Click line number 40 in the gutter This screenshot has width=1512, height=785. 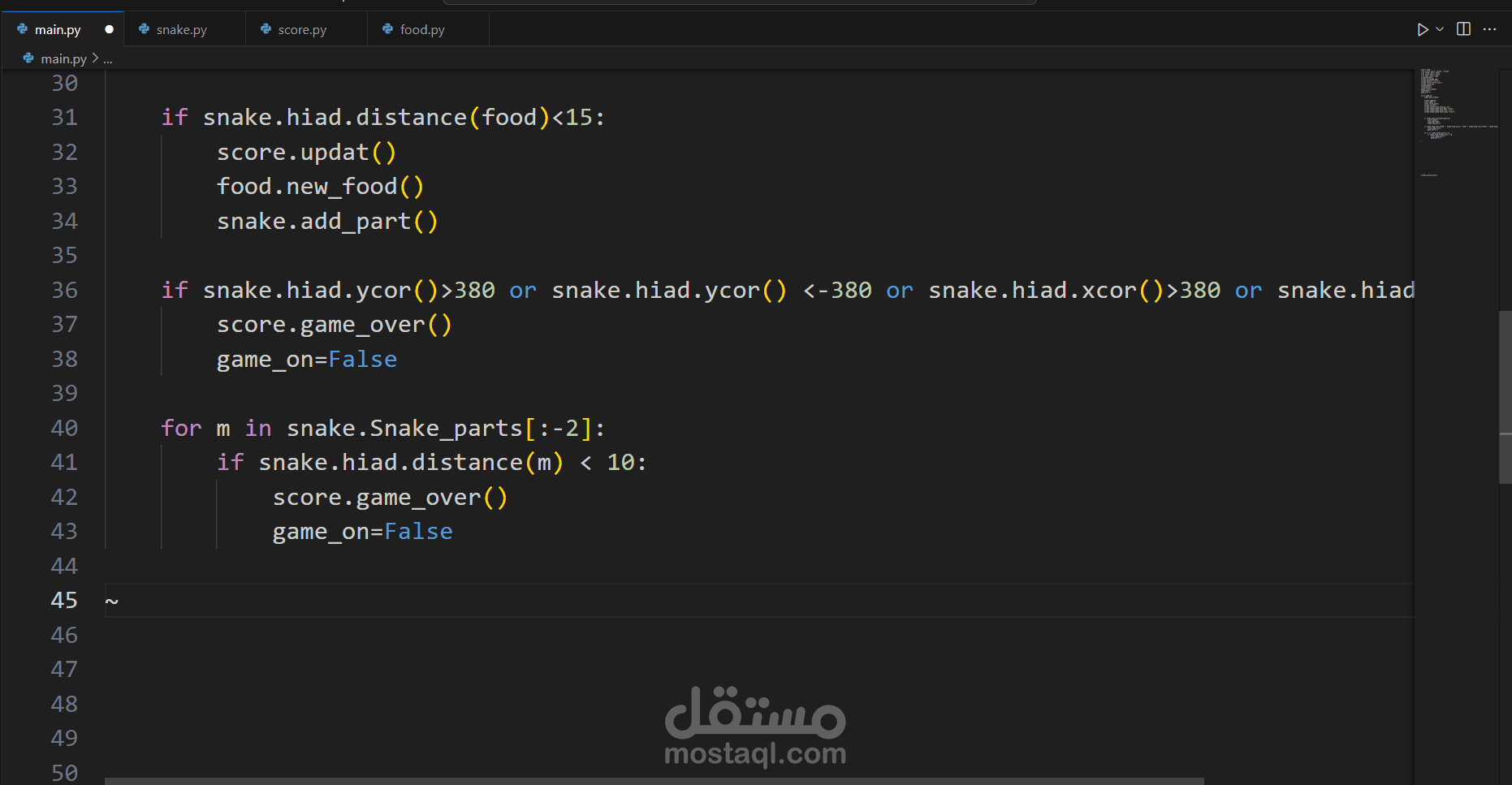pyautogui.click(x=65, y=428)
